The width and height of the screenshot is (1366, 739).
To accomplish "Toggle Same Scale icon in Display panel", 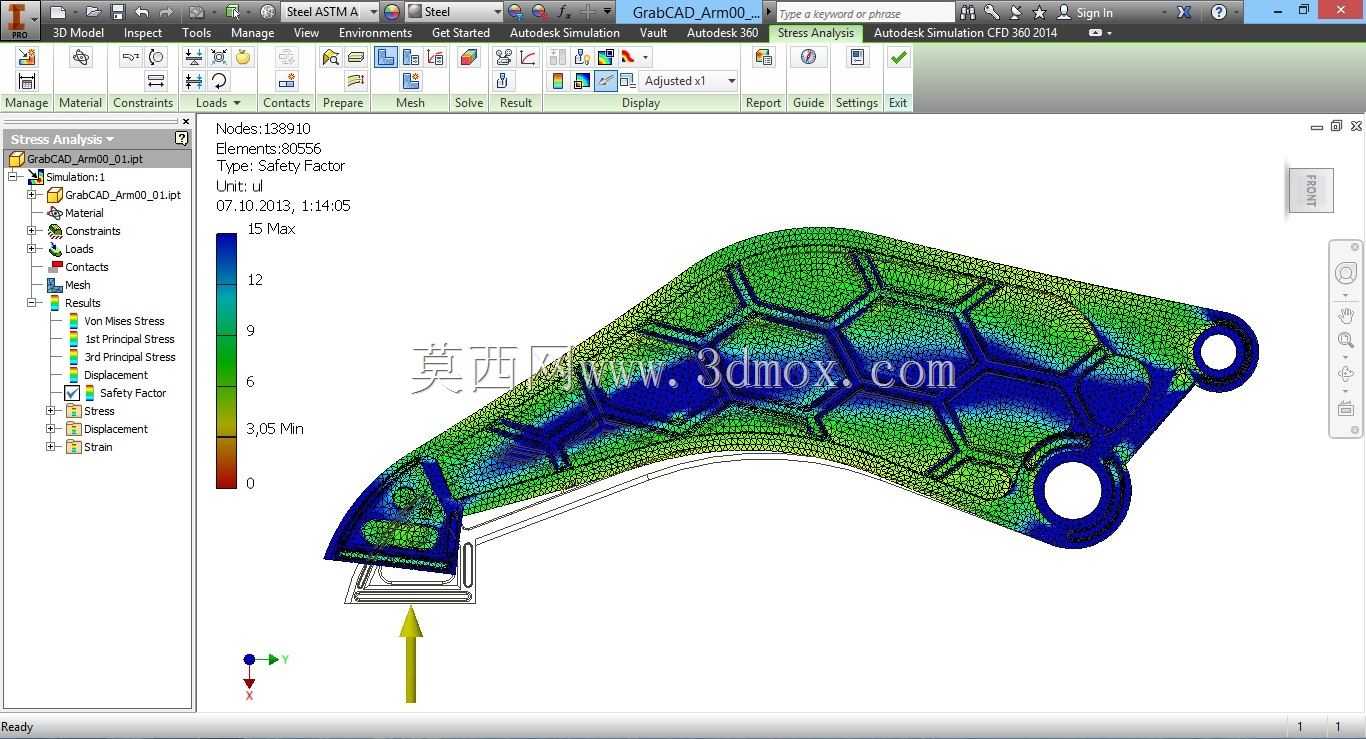I will point(558,57).
